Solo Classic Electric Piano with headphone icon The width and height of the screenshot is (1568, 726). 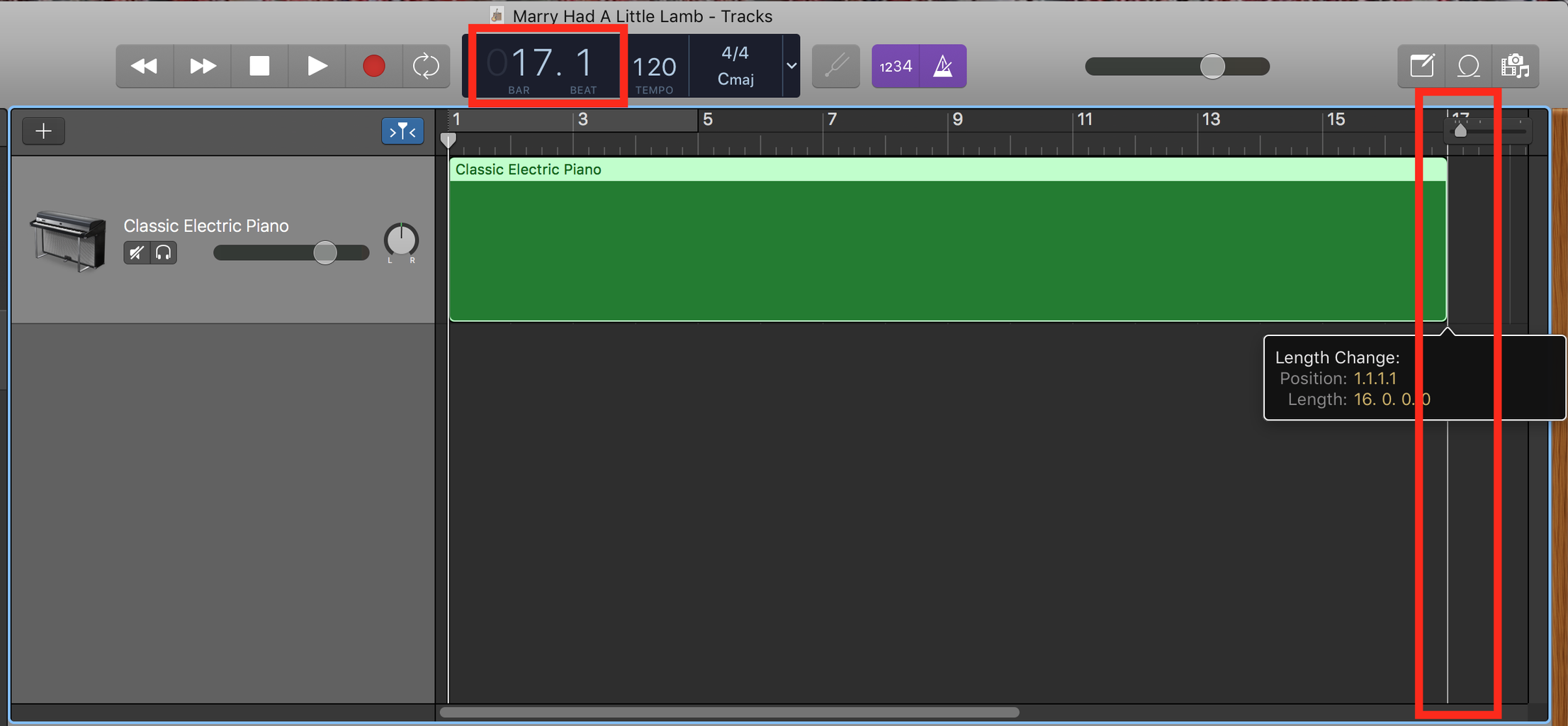click(163, 252)
